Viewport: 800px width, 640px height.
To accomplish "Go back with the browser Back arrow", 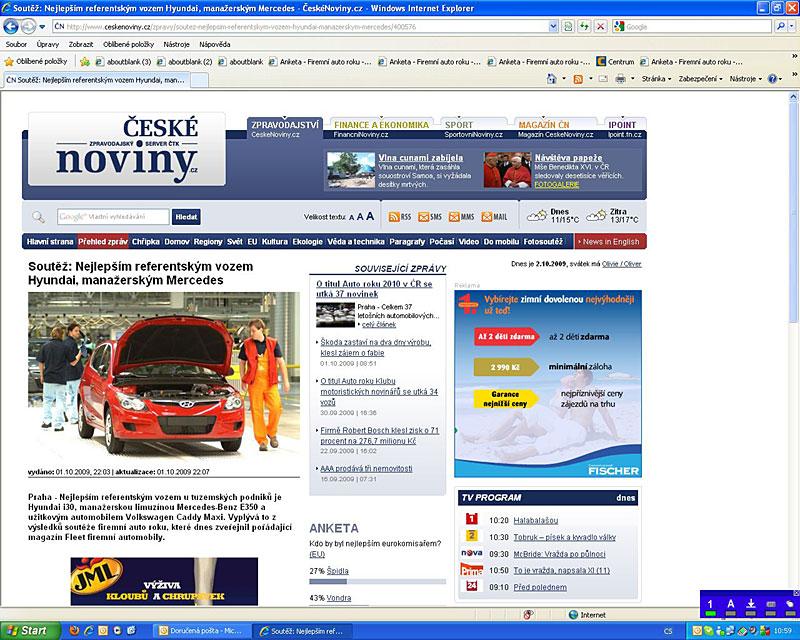I will coord(11,26).
